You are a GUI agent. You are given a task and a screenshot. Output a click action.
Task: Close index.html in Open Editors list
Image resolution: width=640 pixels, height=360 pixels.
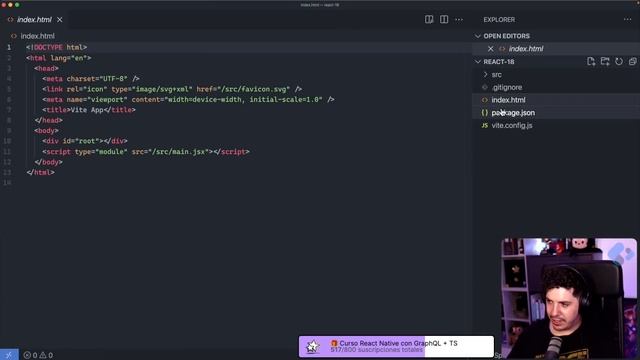coord(491,49)
